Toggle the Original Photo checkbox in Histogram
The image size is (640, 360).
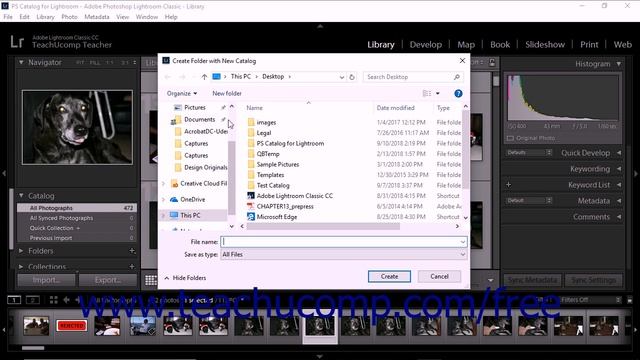point(510,138)
